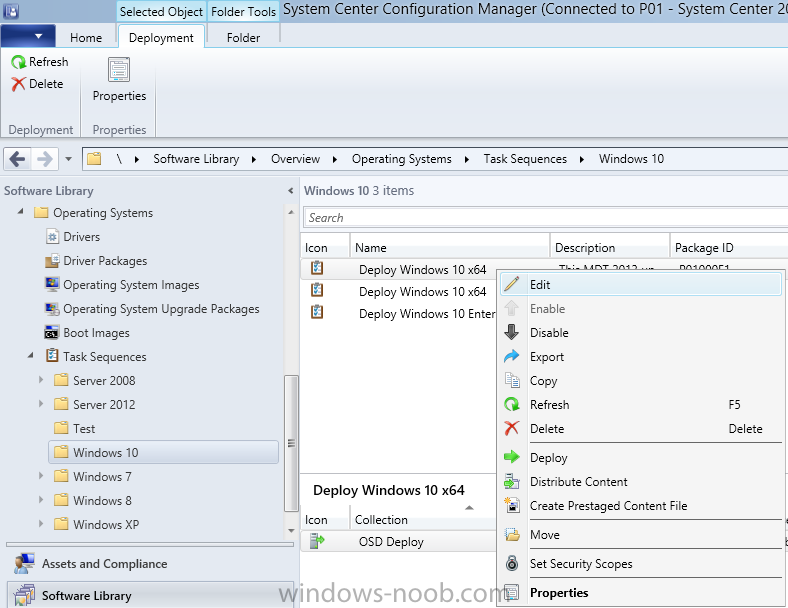The image size is (788, 608).
Task: Open breadcrumb arrow after Operating Systems
Action: (x=467, y=159)
